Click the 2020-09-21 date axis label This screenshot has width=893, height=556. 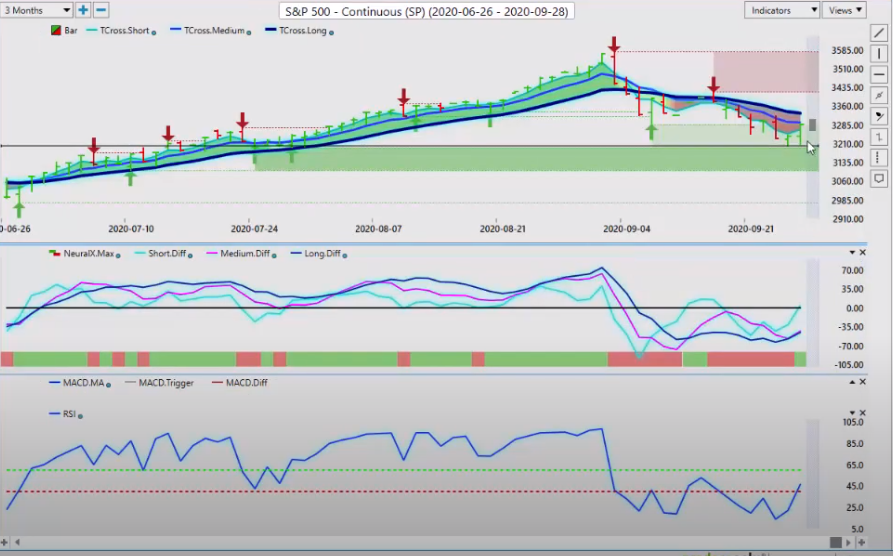751,228
